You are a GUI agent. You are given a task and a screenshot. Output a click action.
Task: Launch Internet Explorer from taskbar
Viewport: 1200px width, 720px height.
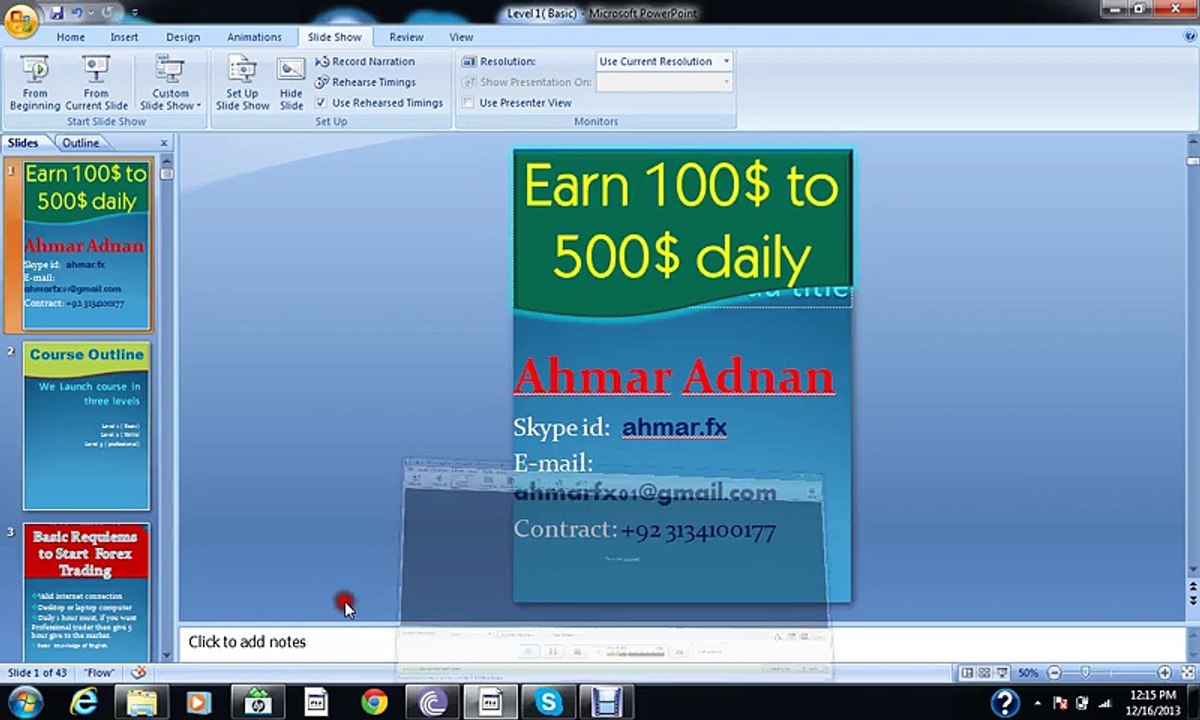84,702
